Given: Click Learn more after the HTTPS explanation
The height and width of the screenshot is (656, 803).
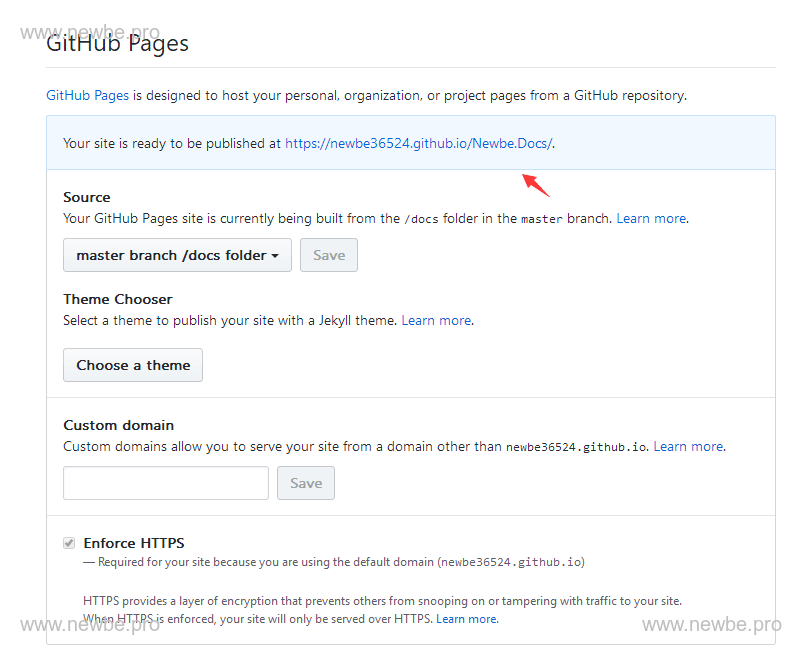Looking at the screenshot, I should pos(466,619).
